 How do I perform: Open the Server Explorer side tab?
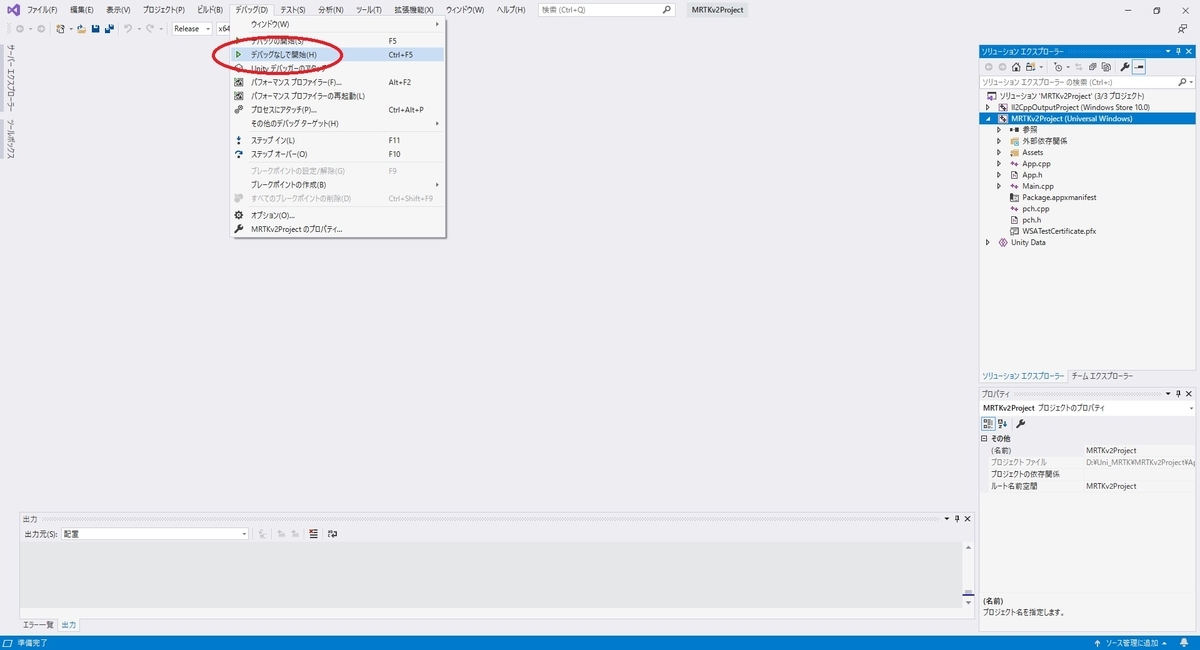pyautogui.click(x=10, y=78)
